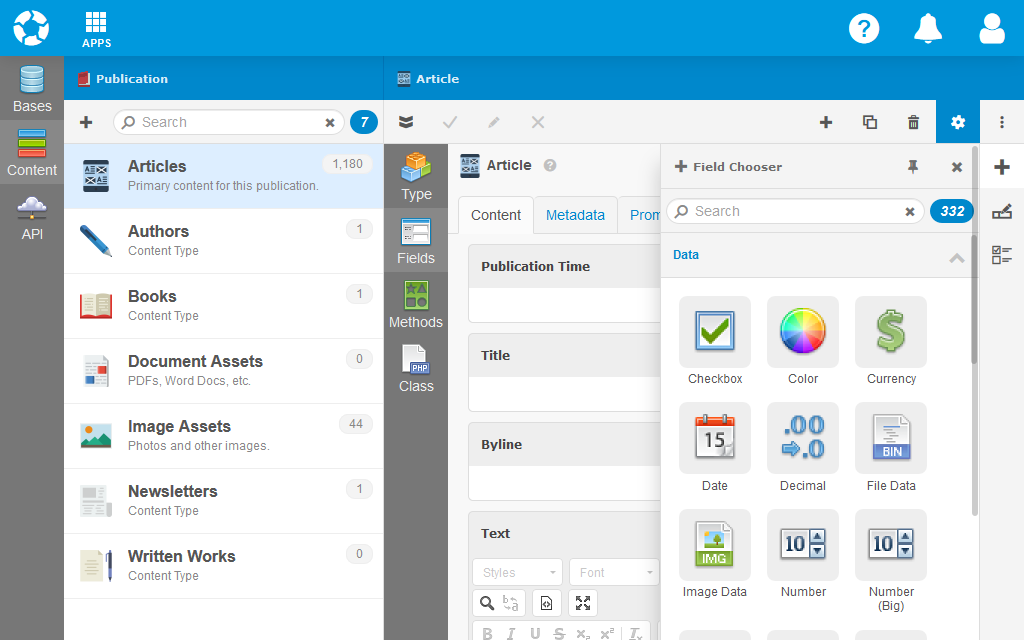Click the trash delete icon in toolbar

tap(913, 122)
